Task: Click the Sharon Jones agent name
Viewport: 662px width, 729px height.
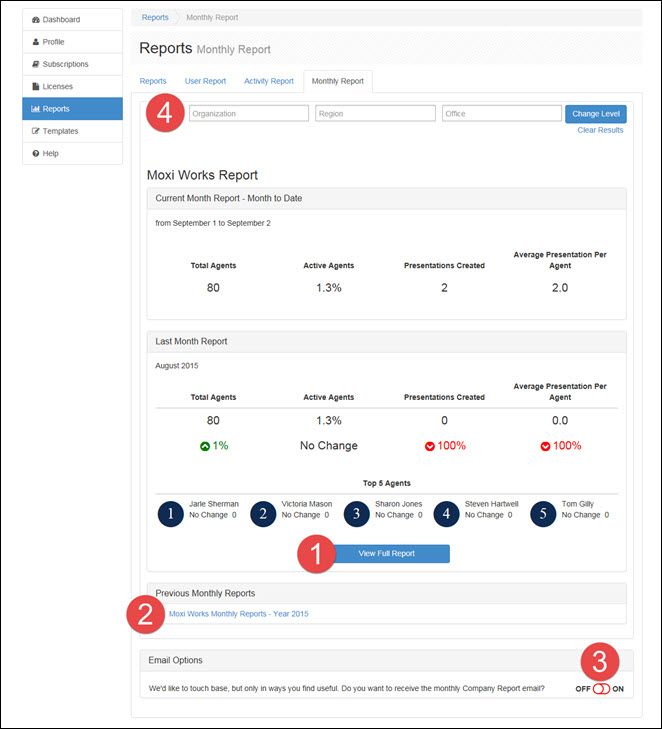Action: click(399, 504)
